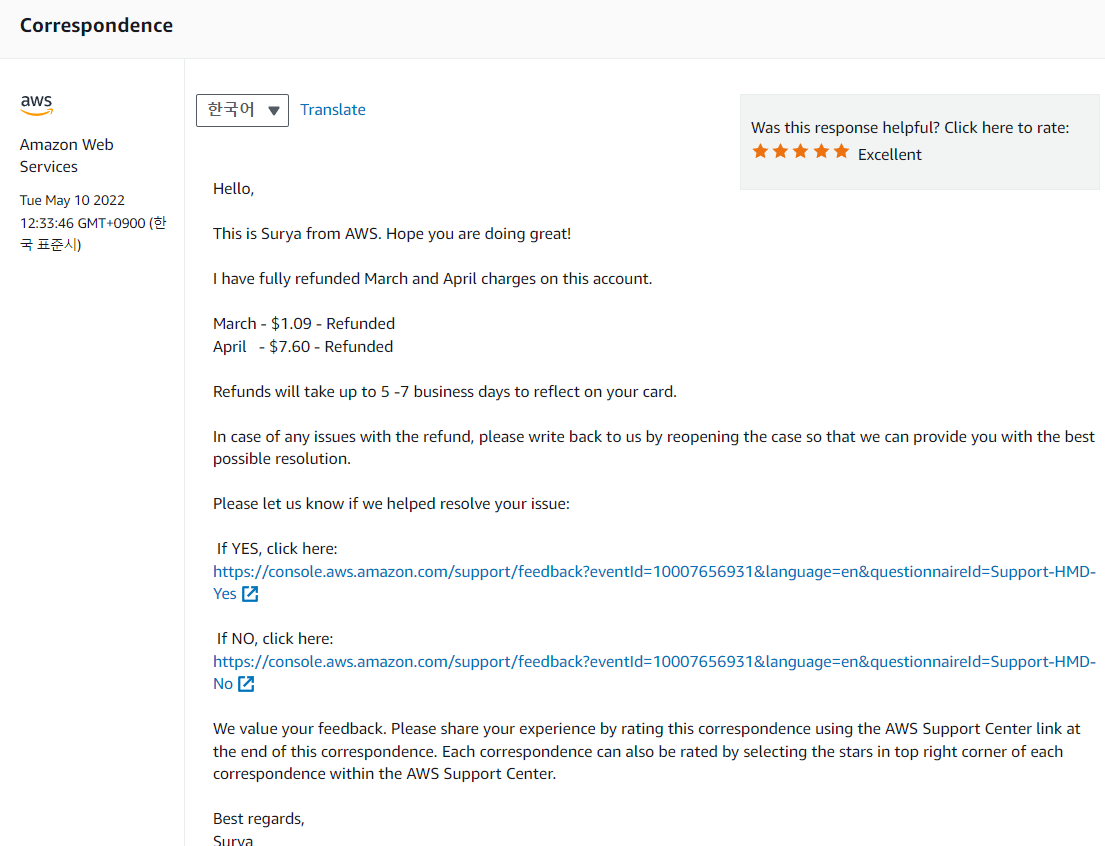The width and height of the screenshot is (1105, 846).
Task: Rate response with fourth star
Action: coord(821,152)
